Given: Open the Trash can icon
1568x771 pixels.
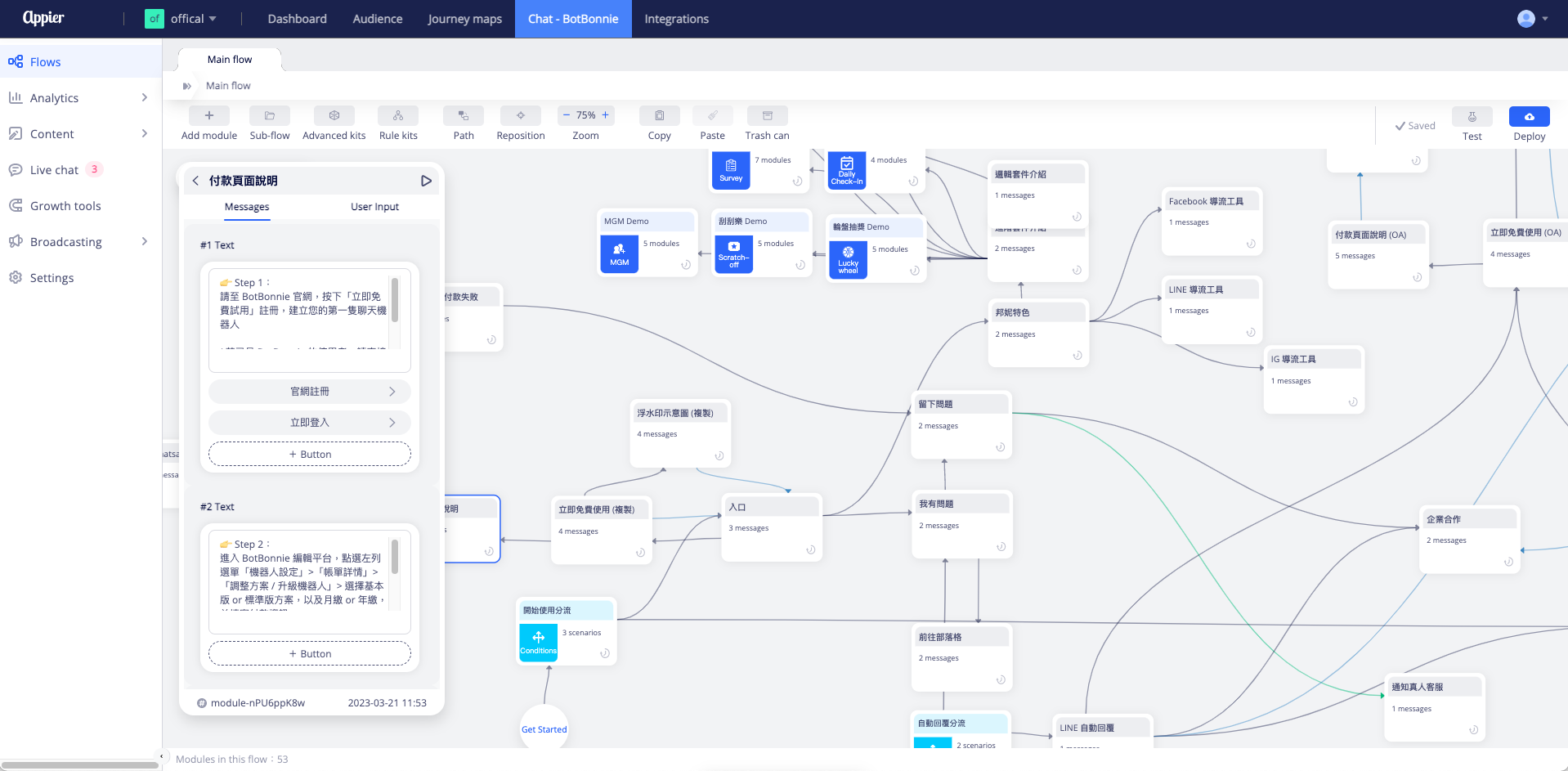Looking at the screenshot, I should (x=768, y=115).
